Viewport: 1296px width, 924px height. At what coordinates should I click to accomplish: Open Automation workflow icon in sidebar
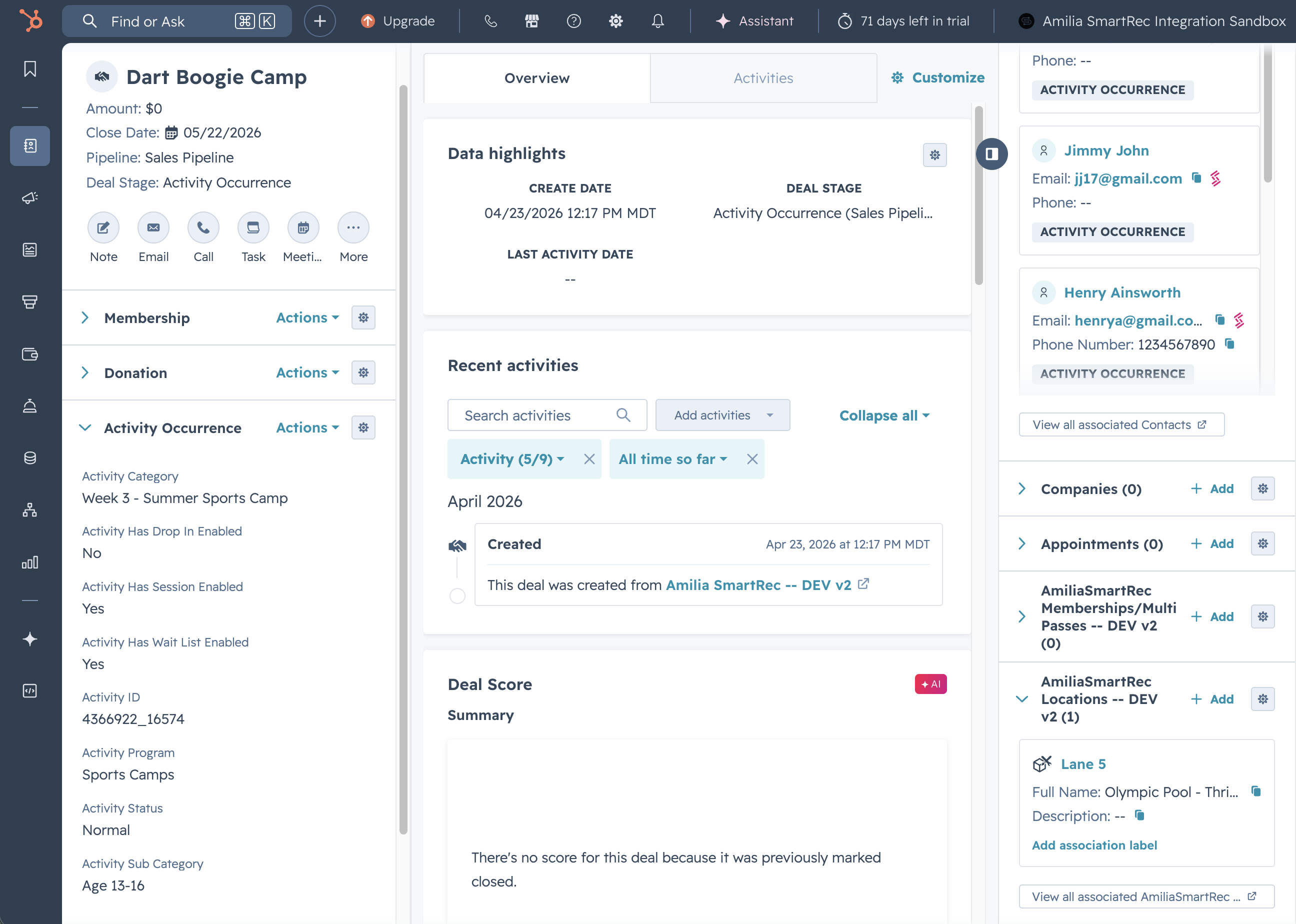point(30,510)
